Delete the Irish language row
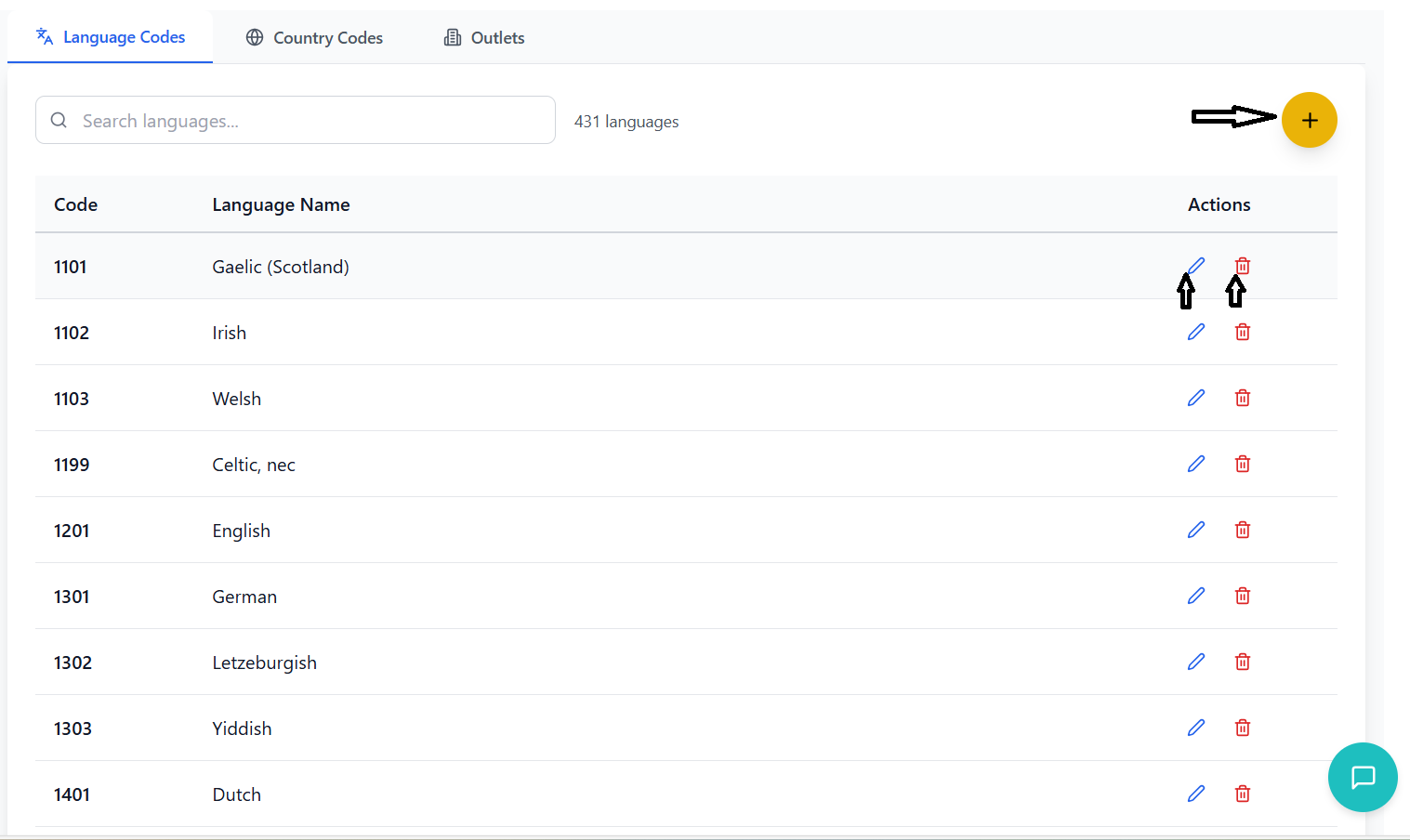This screenshot has width=1410, height=840. [1243, 332]
